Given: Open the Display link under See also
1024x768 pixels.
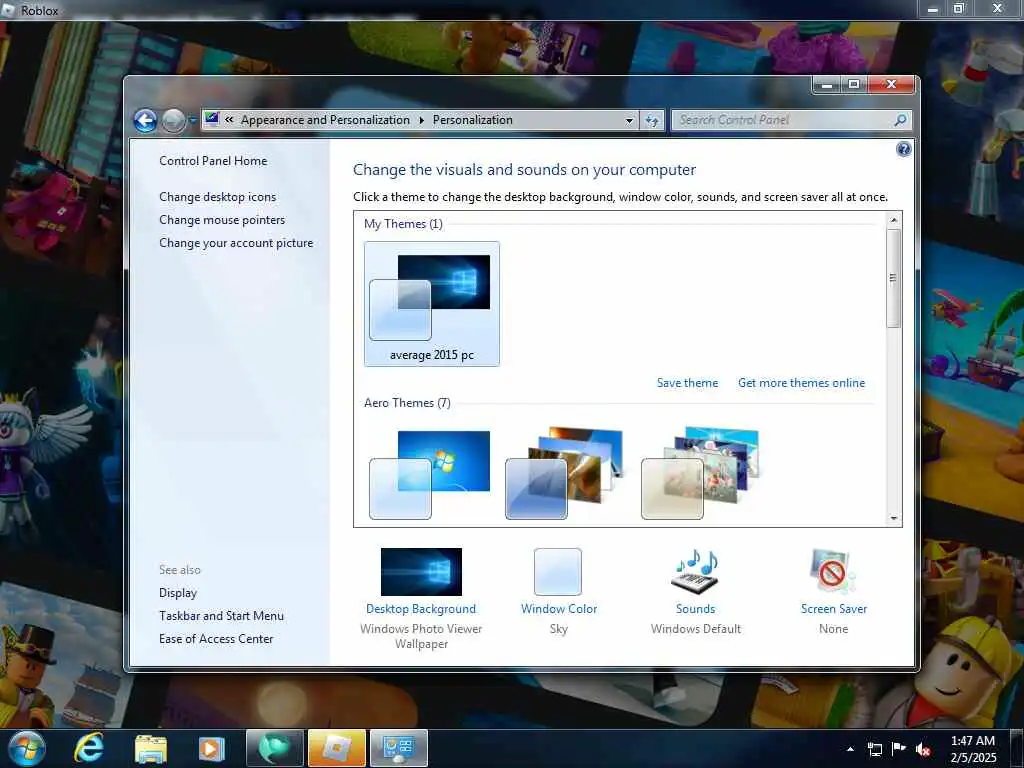Looking at the screenshot, I should point(178,593).
